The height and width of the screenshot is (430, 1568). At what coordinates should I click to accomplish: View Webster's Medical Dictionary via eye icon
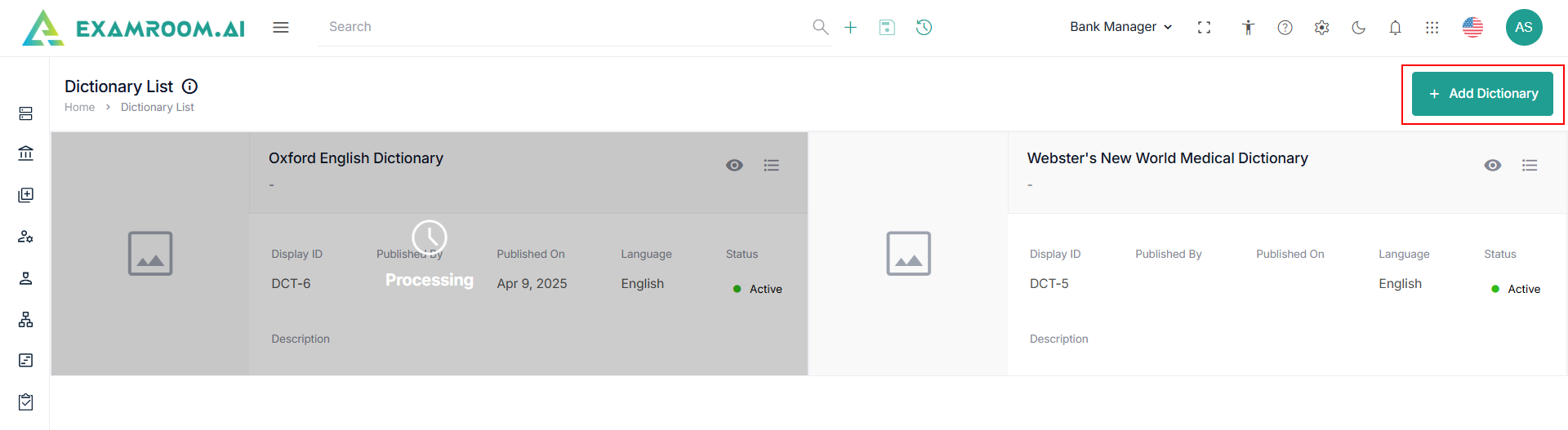[x=1493, y=166]
